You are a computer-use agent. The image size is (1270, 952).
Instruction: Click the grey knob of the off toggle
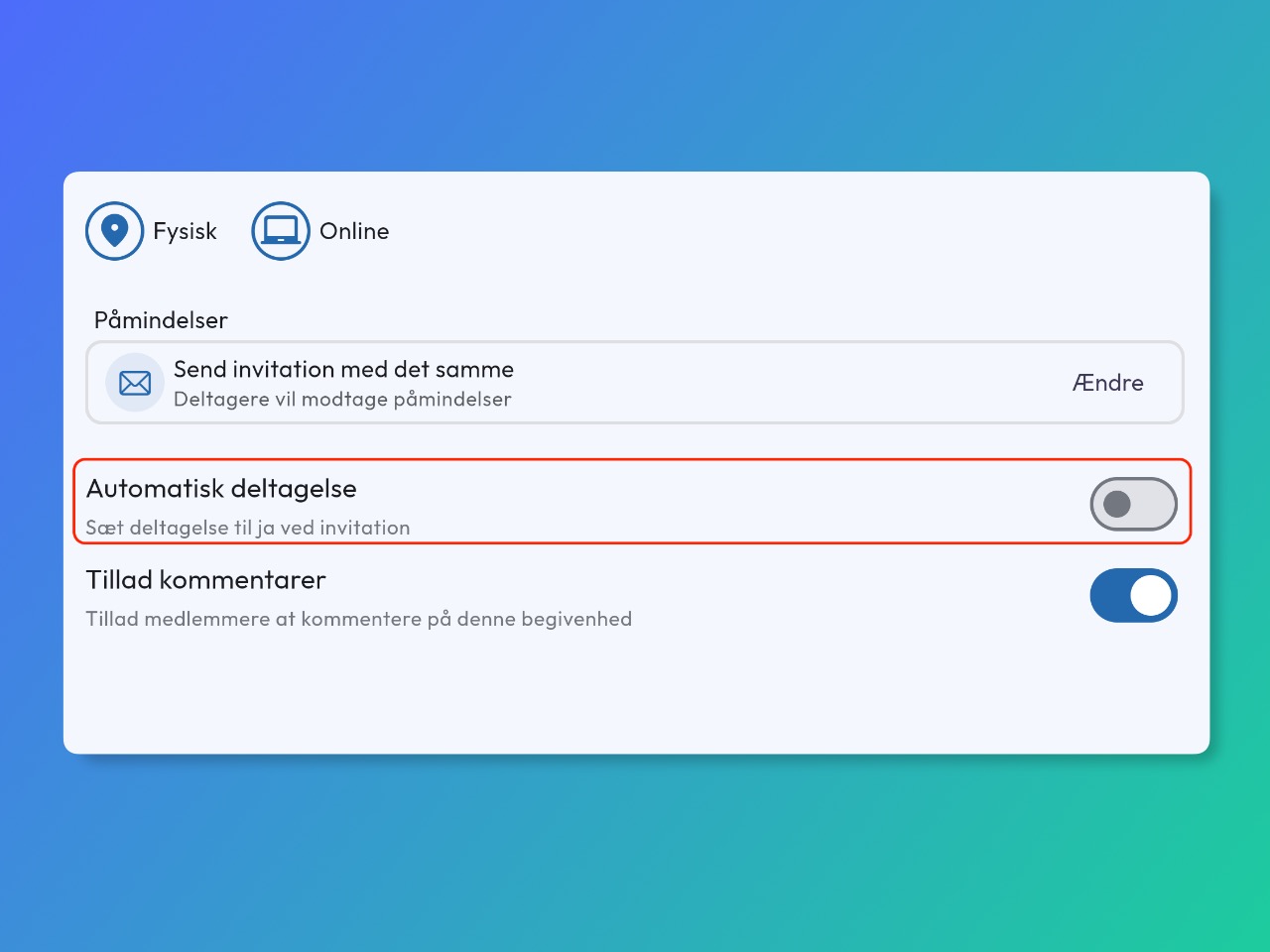[x=1117, y=504]
